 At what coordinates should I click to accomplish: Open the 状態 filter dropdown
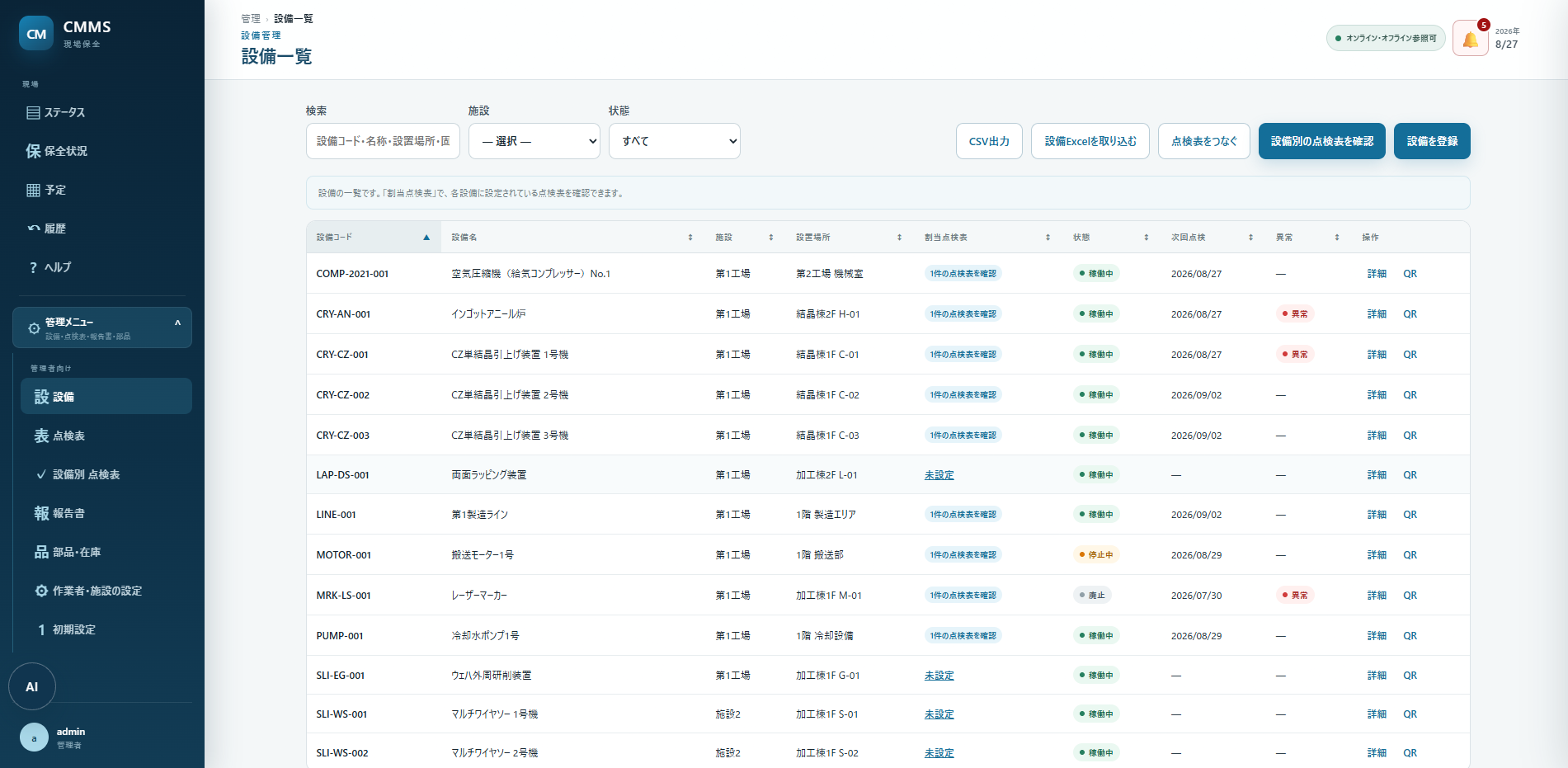click(x=675, y=141)
